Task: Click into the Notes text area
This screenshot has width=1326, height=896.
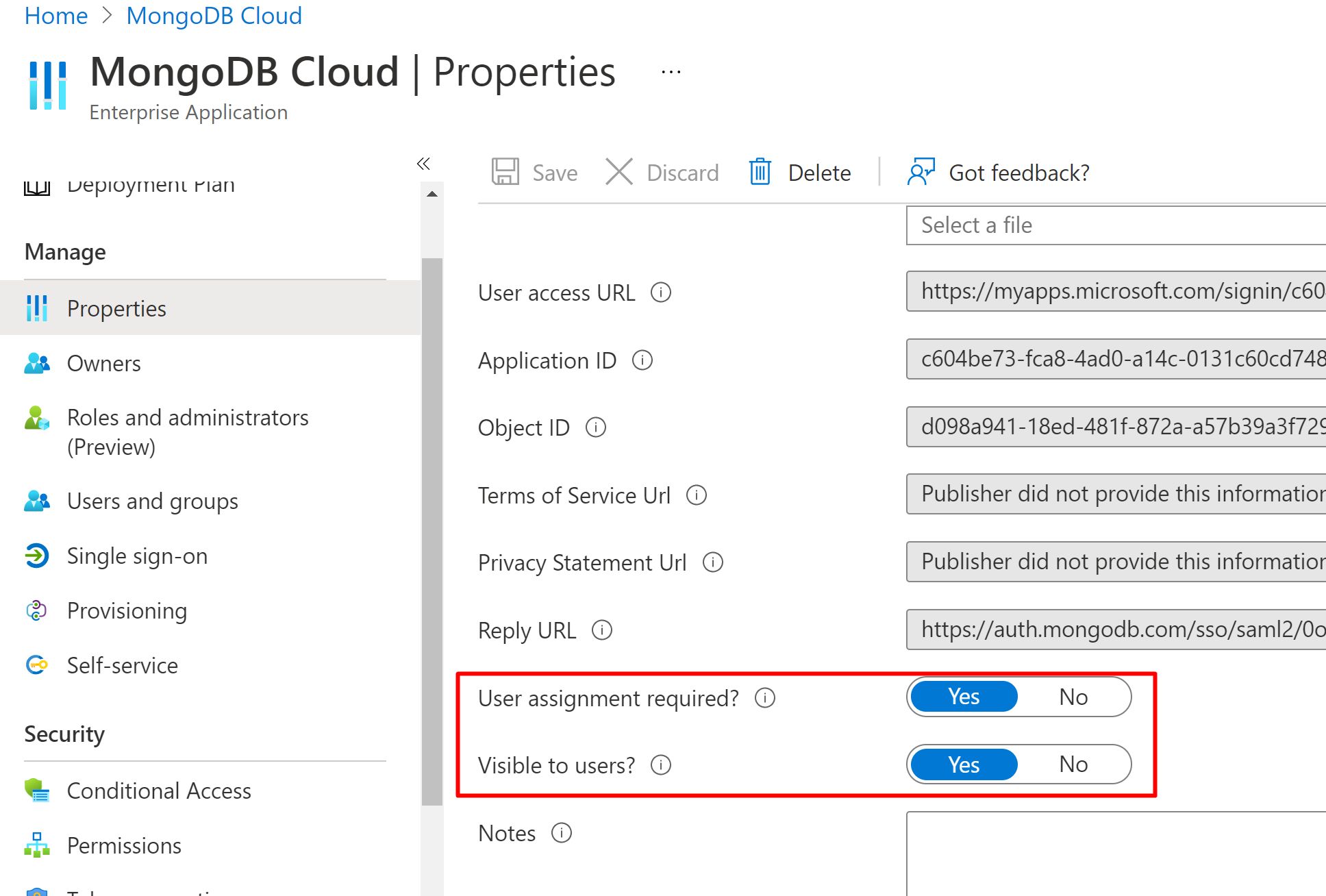Action: pyautogui.click(x=1115, y=853)
